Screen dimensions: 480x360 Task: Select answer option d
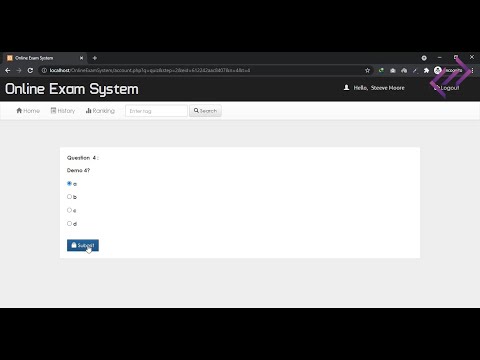[69, 223]
